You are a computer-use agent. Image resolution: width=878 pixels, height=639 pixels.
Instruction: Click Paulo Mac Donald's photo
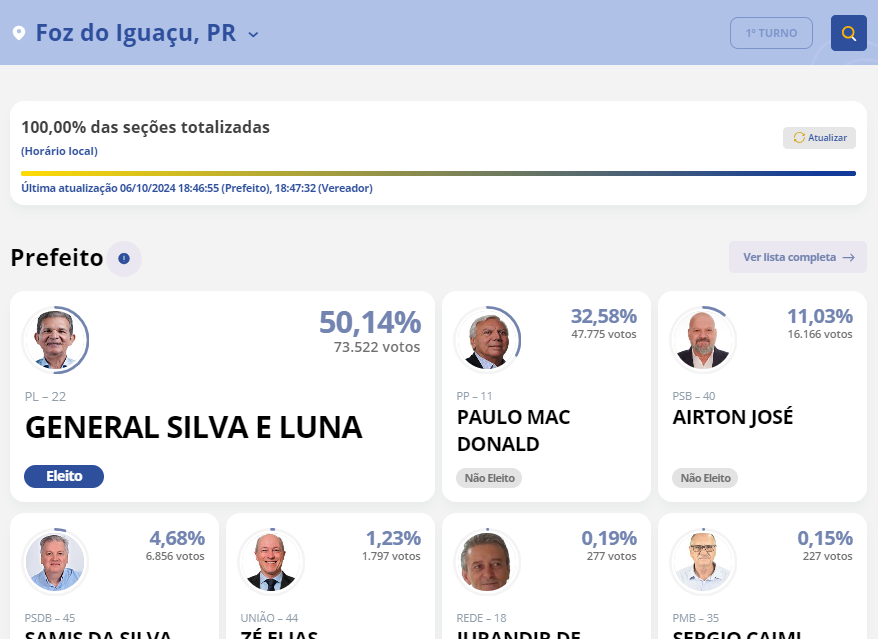pos(487,339)
